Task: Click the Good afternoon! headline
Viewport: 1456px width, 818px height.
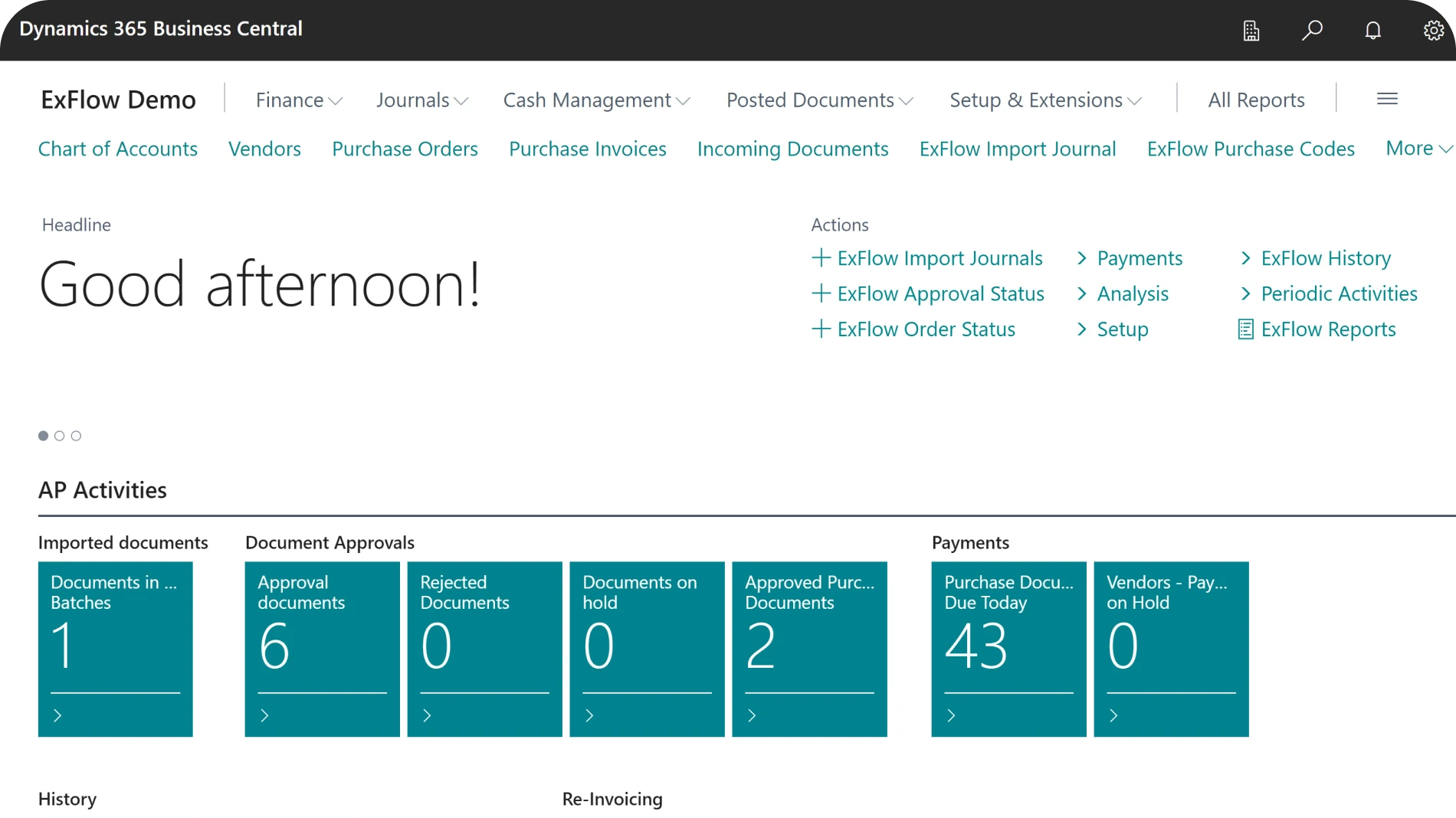Action: (x=260, y=284)
